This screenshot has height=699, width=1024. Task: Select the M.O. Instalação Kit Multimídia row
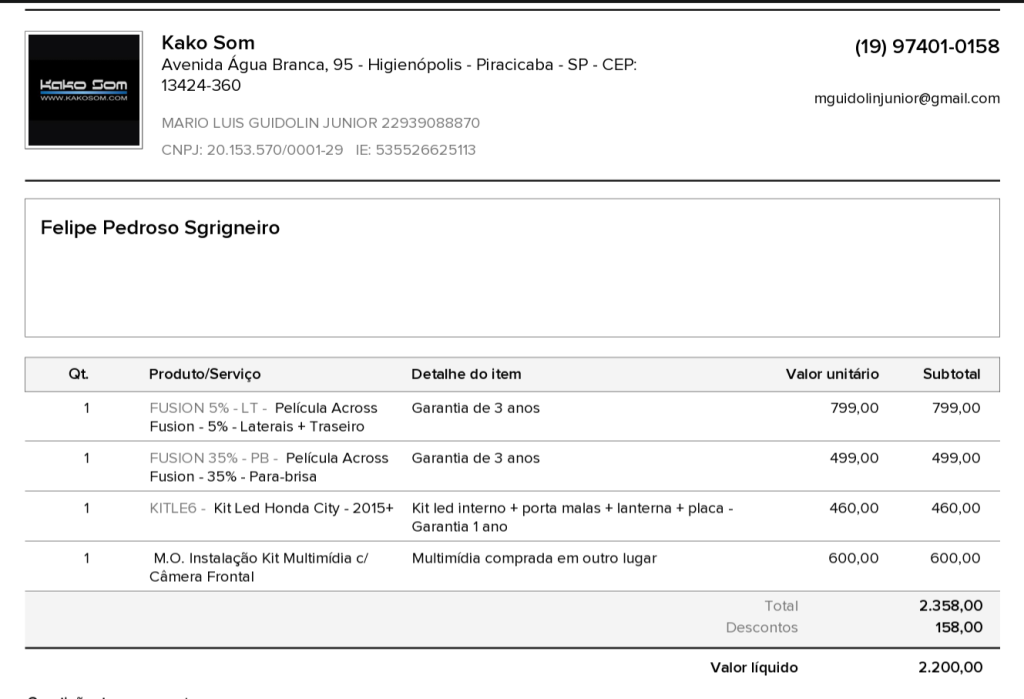click(x=512, y=567)
